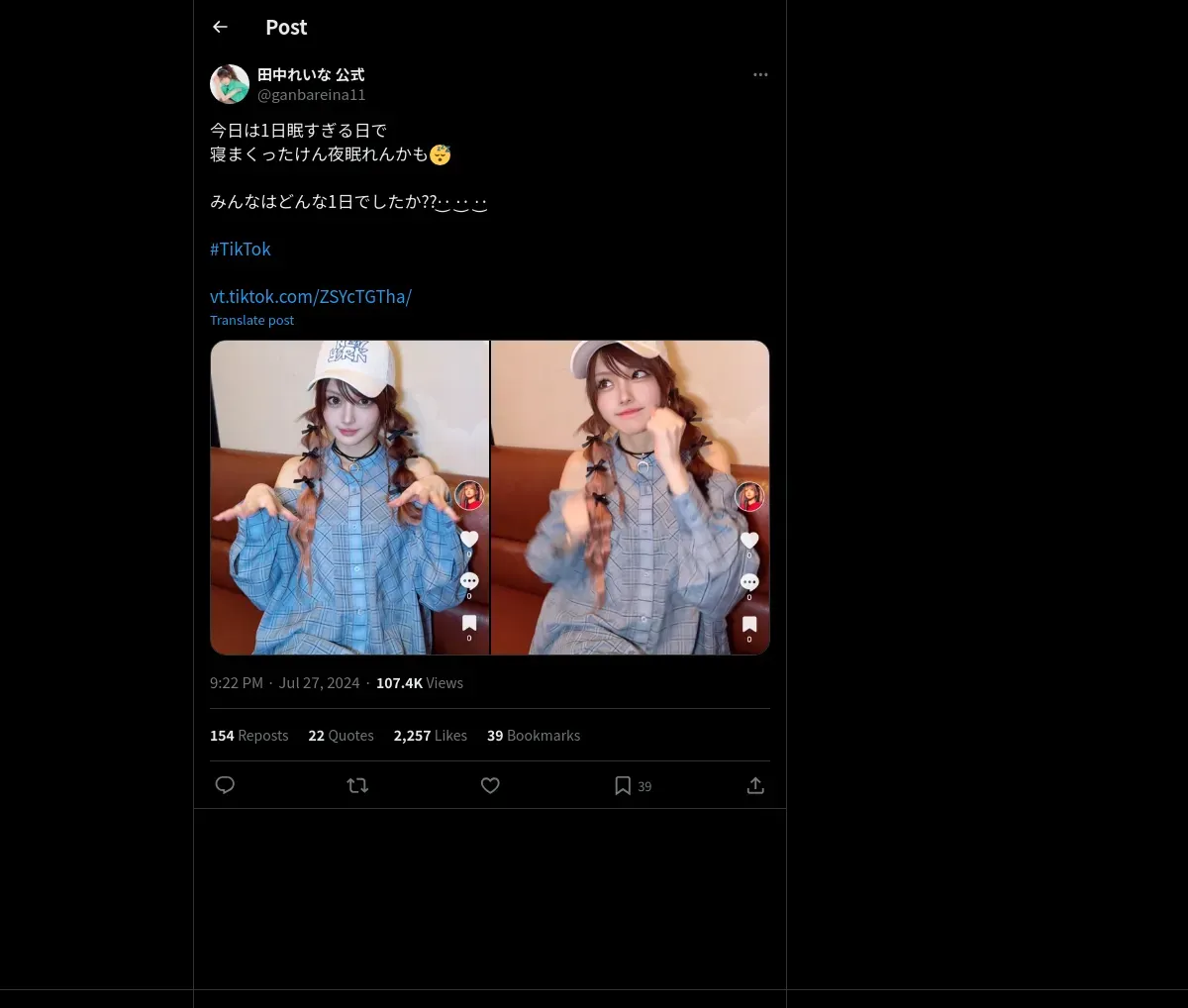Open 107.4K Views analytics

click(420, 683)
